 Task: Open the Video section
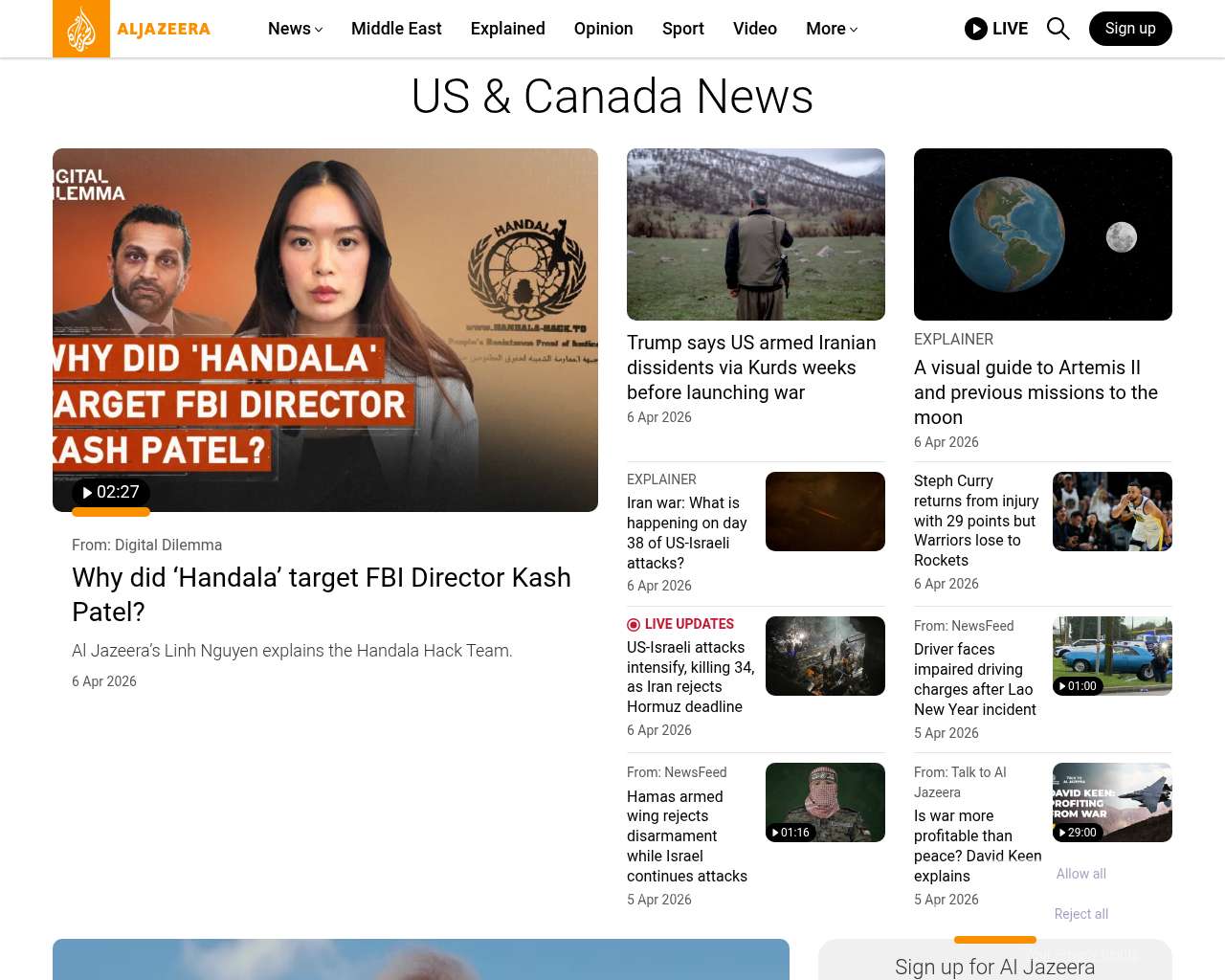point(755,29)
